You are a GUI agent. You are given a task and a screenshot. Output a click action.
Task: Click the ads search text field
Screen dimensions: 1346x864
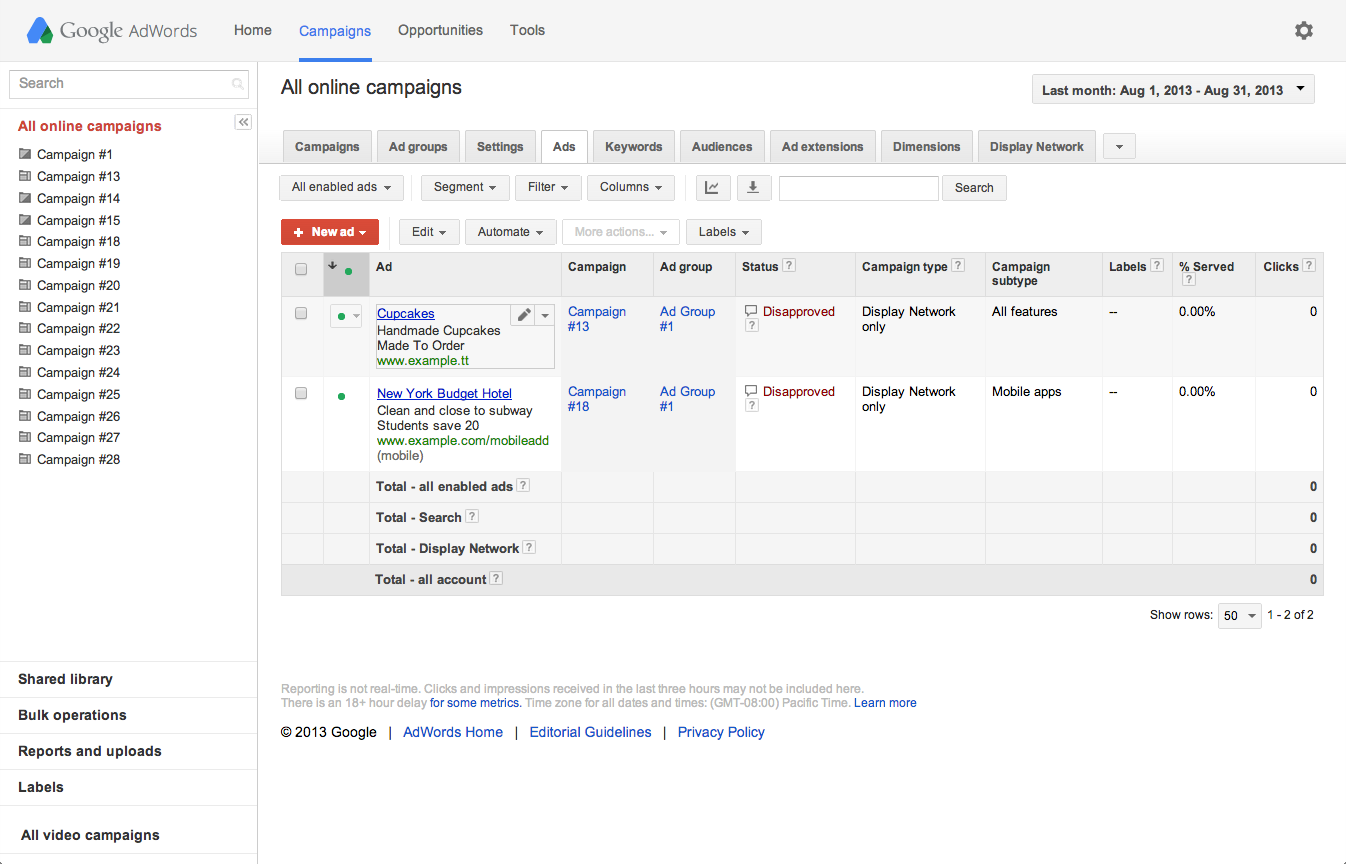[x=858, y=187]
